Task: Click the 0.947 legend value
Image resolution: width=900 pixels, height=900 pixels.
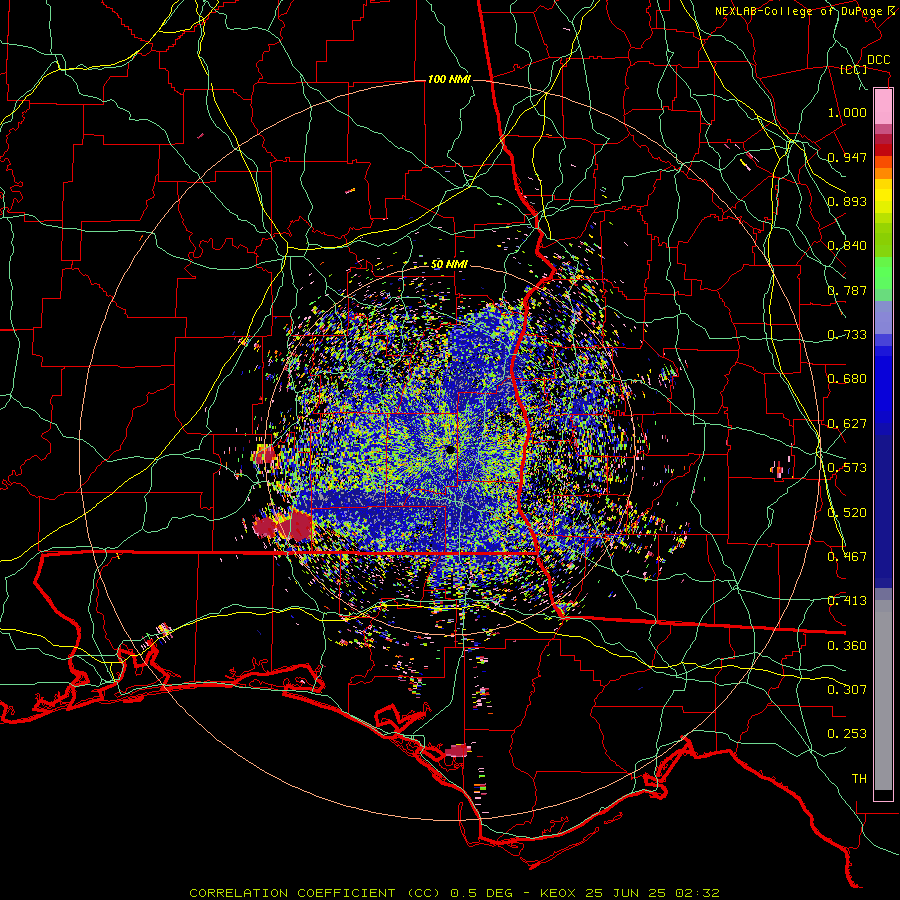Action: click(x=847, y=157)
